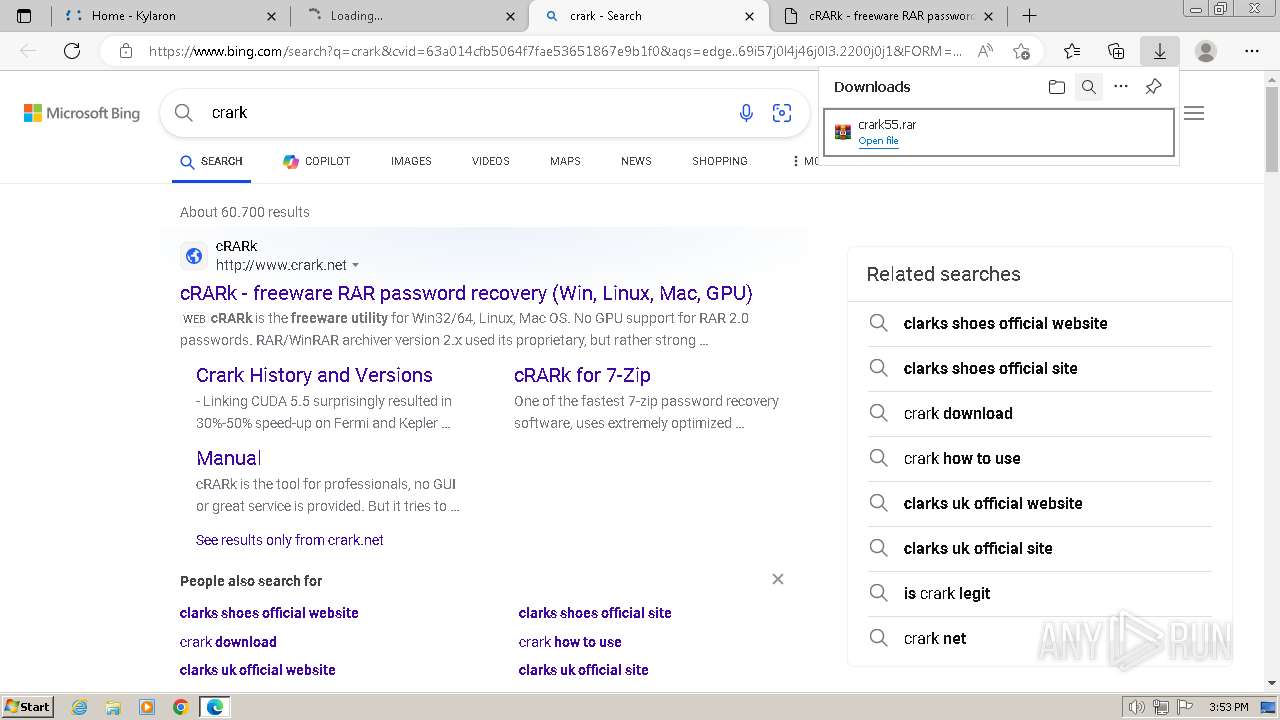Select the IMAGES search tab

point(411,161)
